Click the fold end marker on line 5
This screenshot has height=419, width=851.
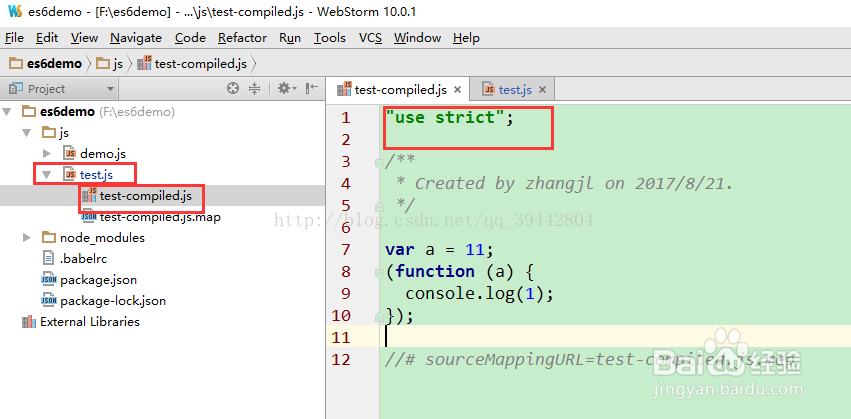379,206
